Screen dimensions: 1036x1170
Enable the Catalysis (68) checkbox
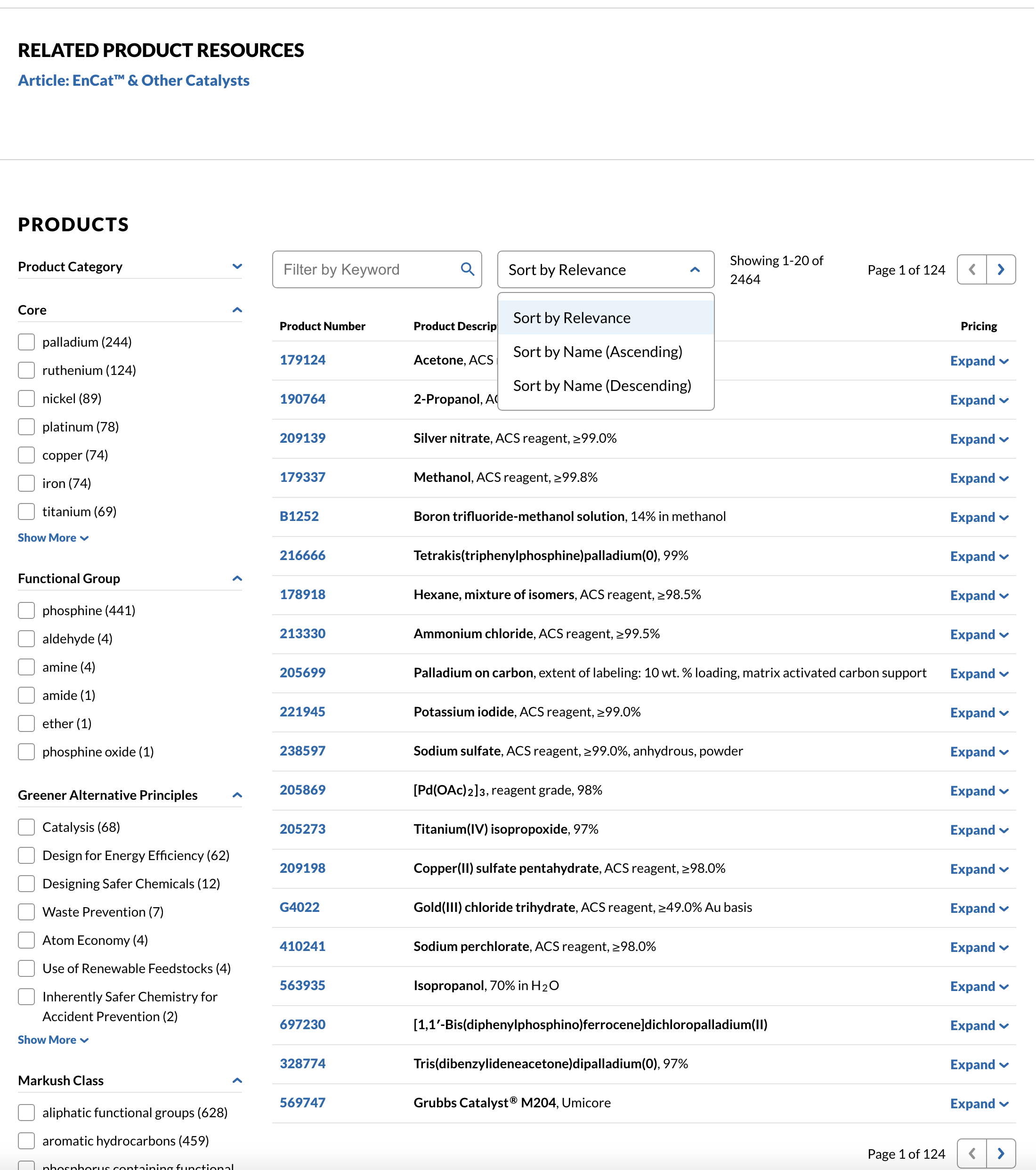[x=26, y=827]
